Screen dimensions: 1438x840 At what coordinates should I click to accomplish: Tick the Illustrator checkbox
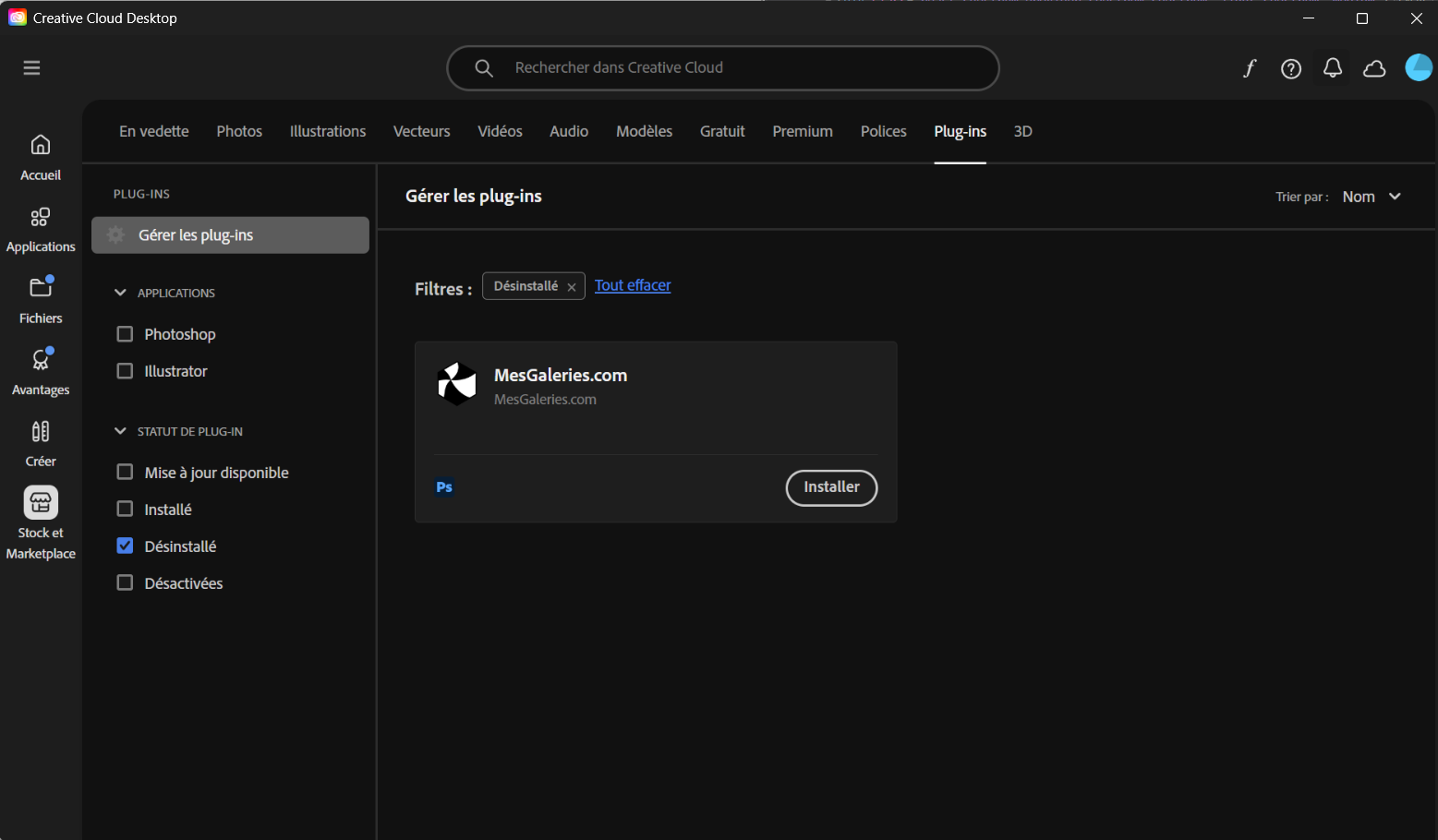point(125,371)
